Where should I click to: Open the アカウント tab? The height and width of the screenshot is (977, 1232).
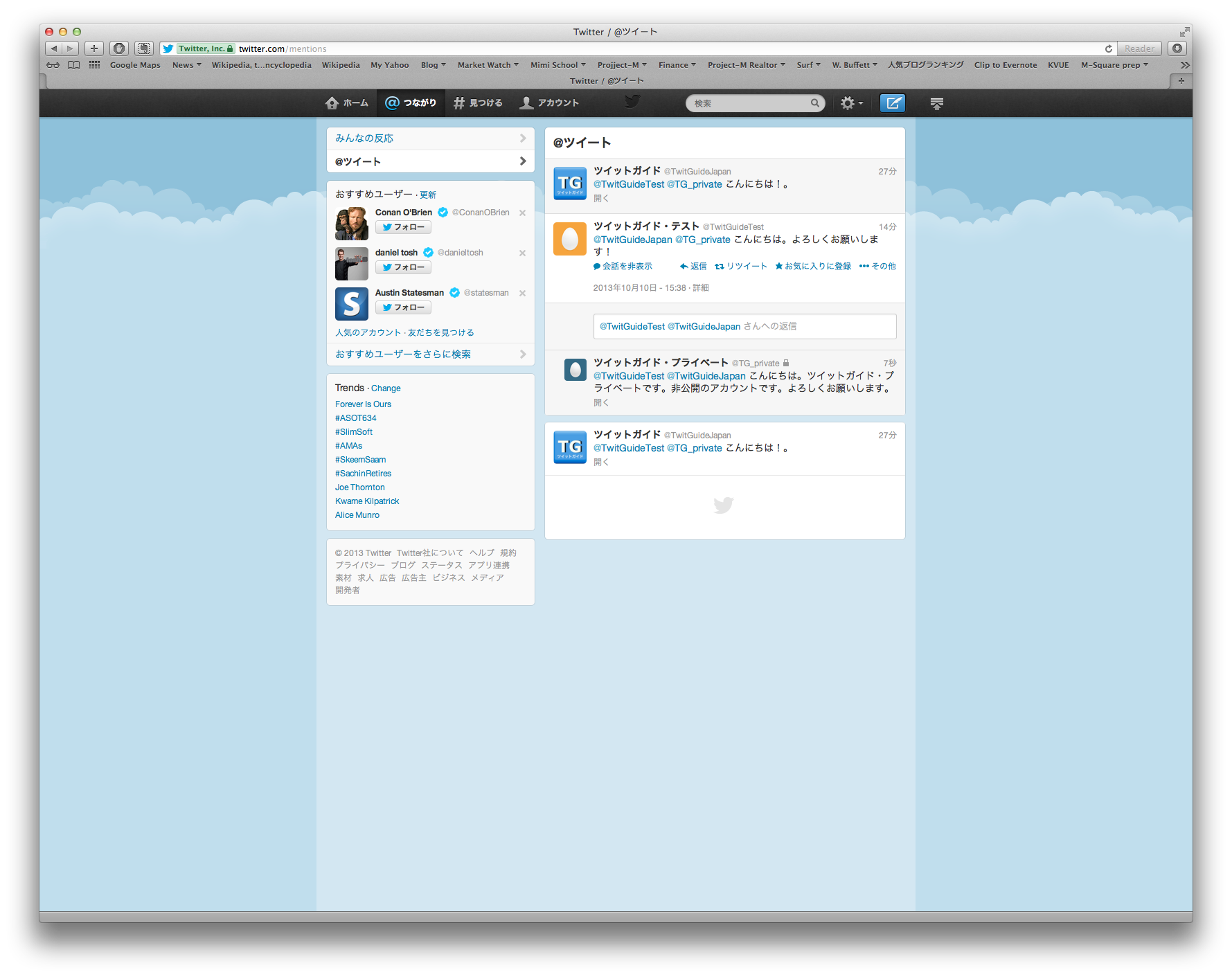point(549,103)
